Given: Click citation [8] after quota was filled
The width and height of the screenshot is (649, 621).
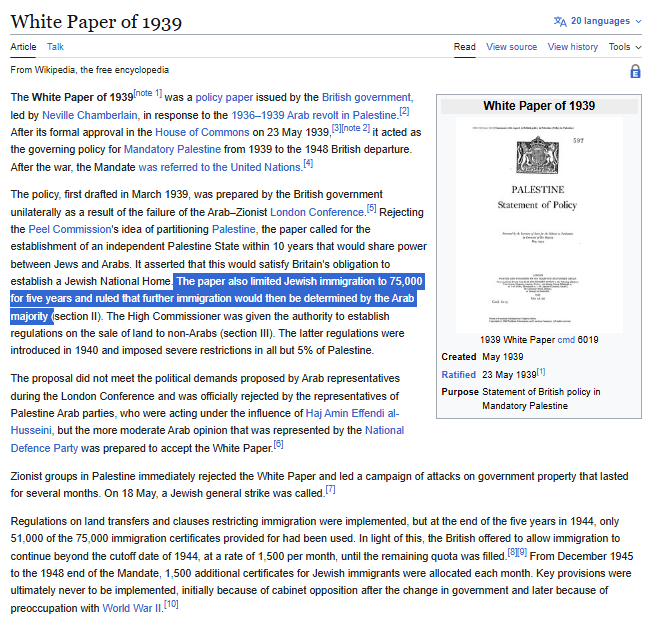Looking at the screenshot, I should click(512, 552).
